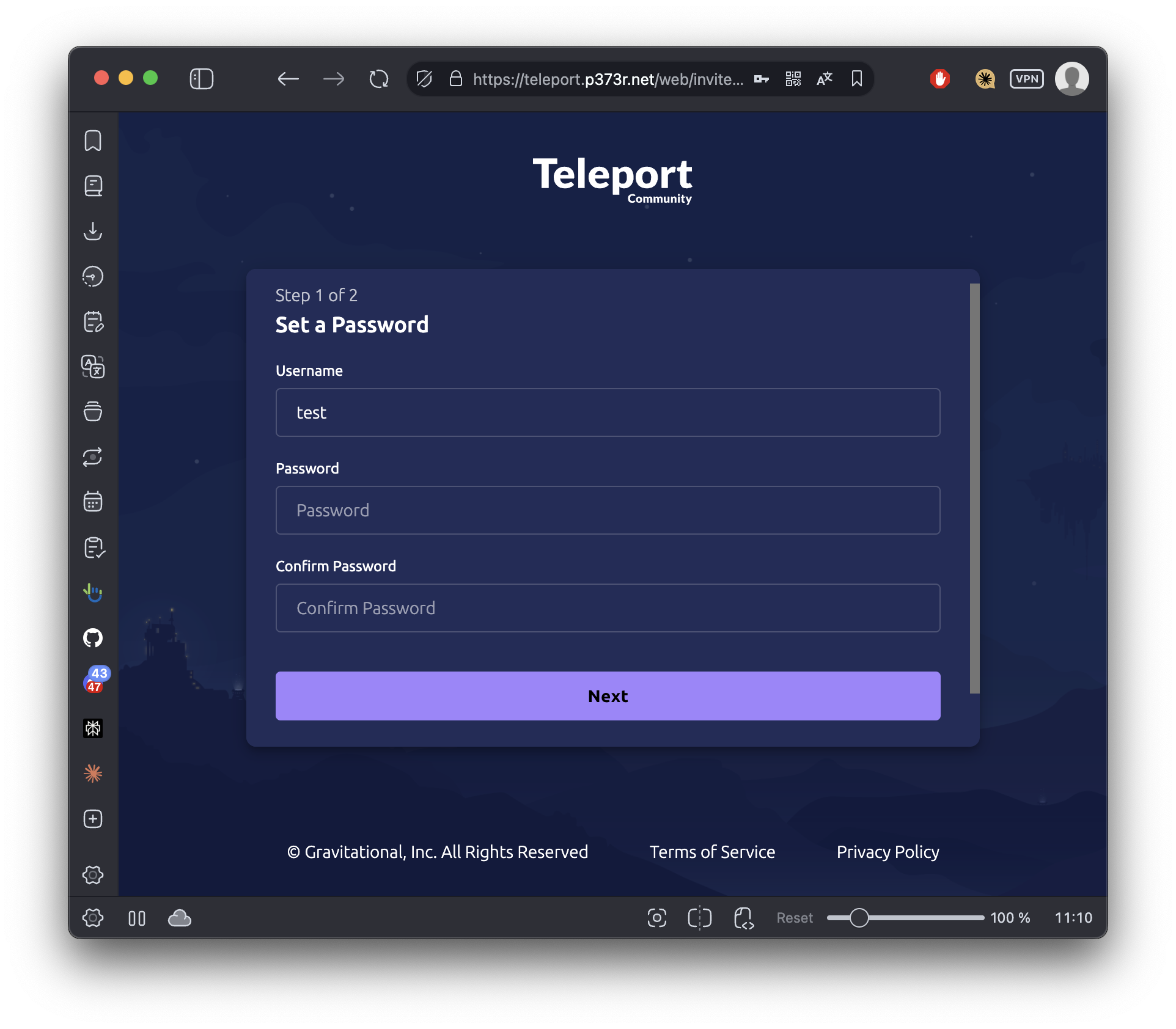Open the sidebar translate panel

tap(93, 367)
